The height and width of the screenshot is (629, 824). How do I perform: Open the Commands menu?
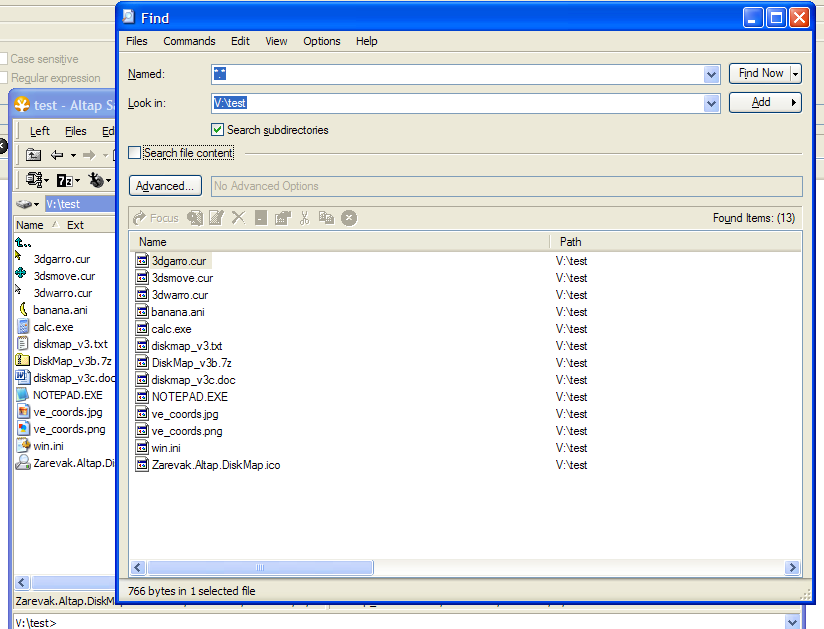coord(189,41)
